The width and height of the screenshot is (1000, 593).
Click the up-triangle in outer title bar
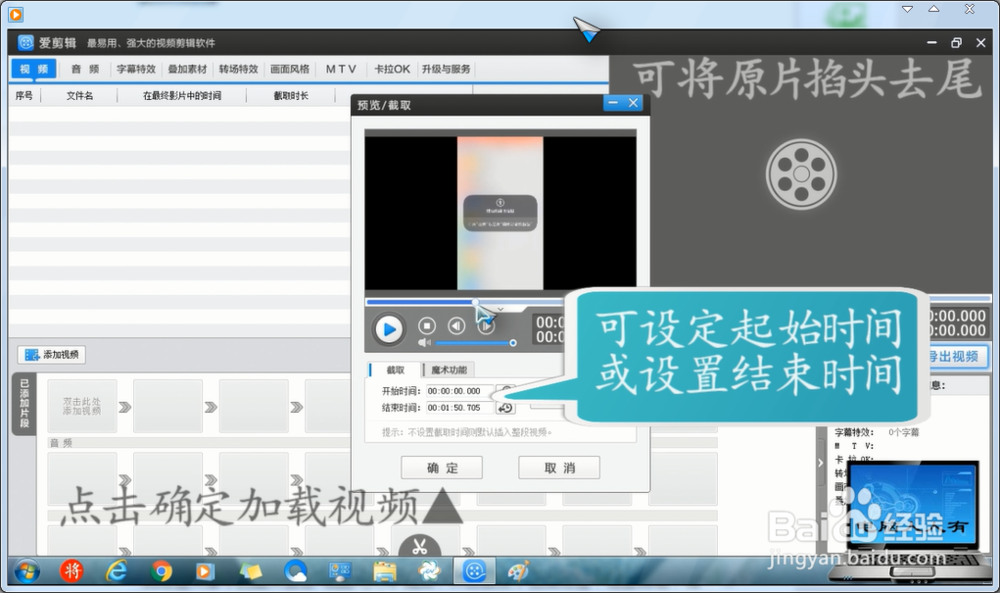[934, 9]
